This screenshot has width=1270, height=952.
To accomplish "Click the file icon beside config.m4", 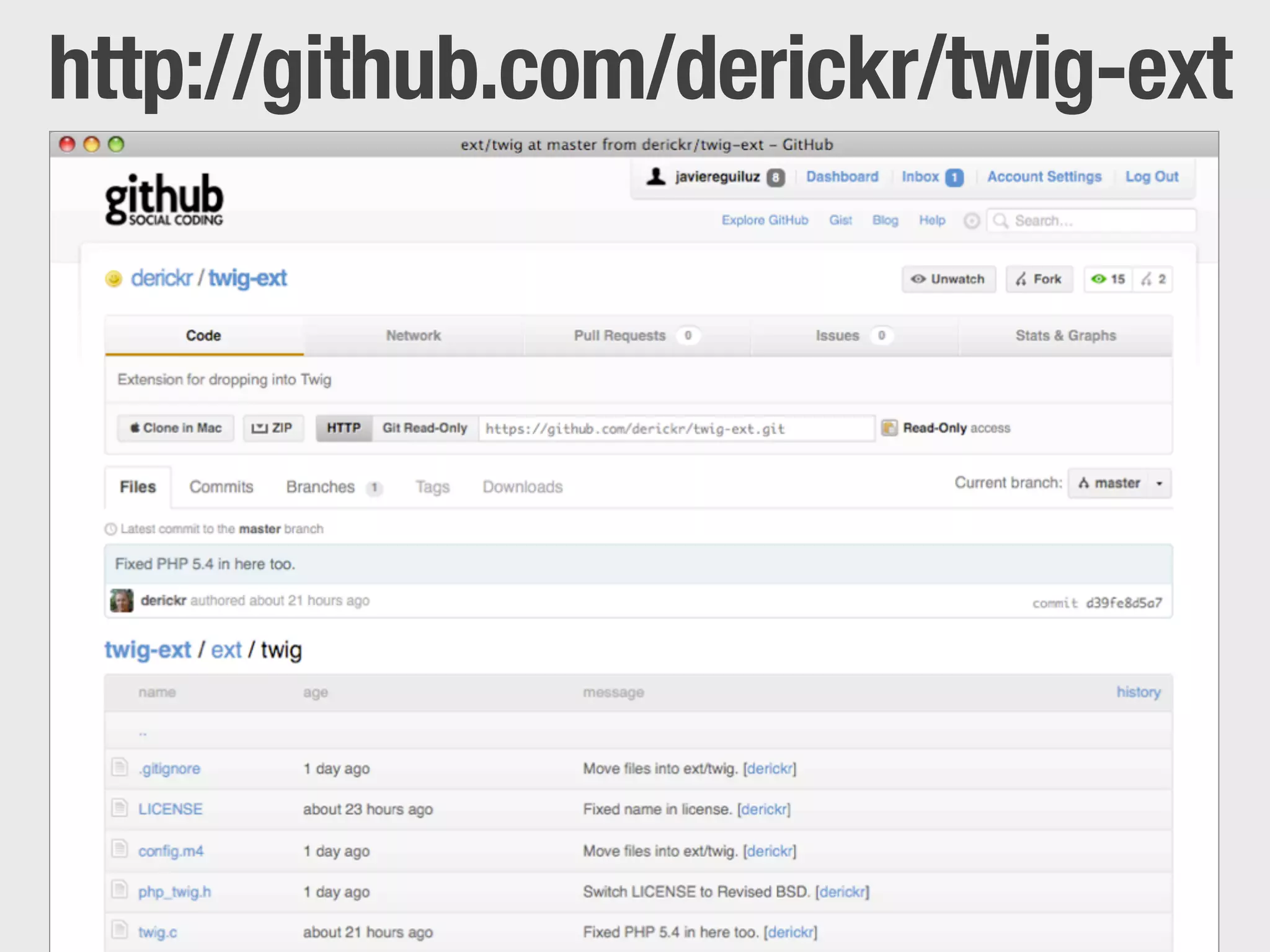I will tap(119, 848).
